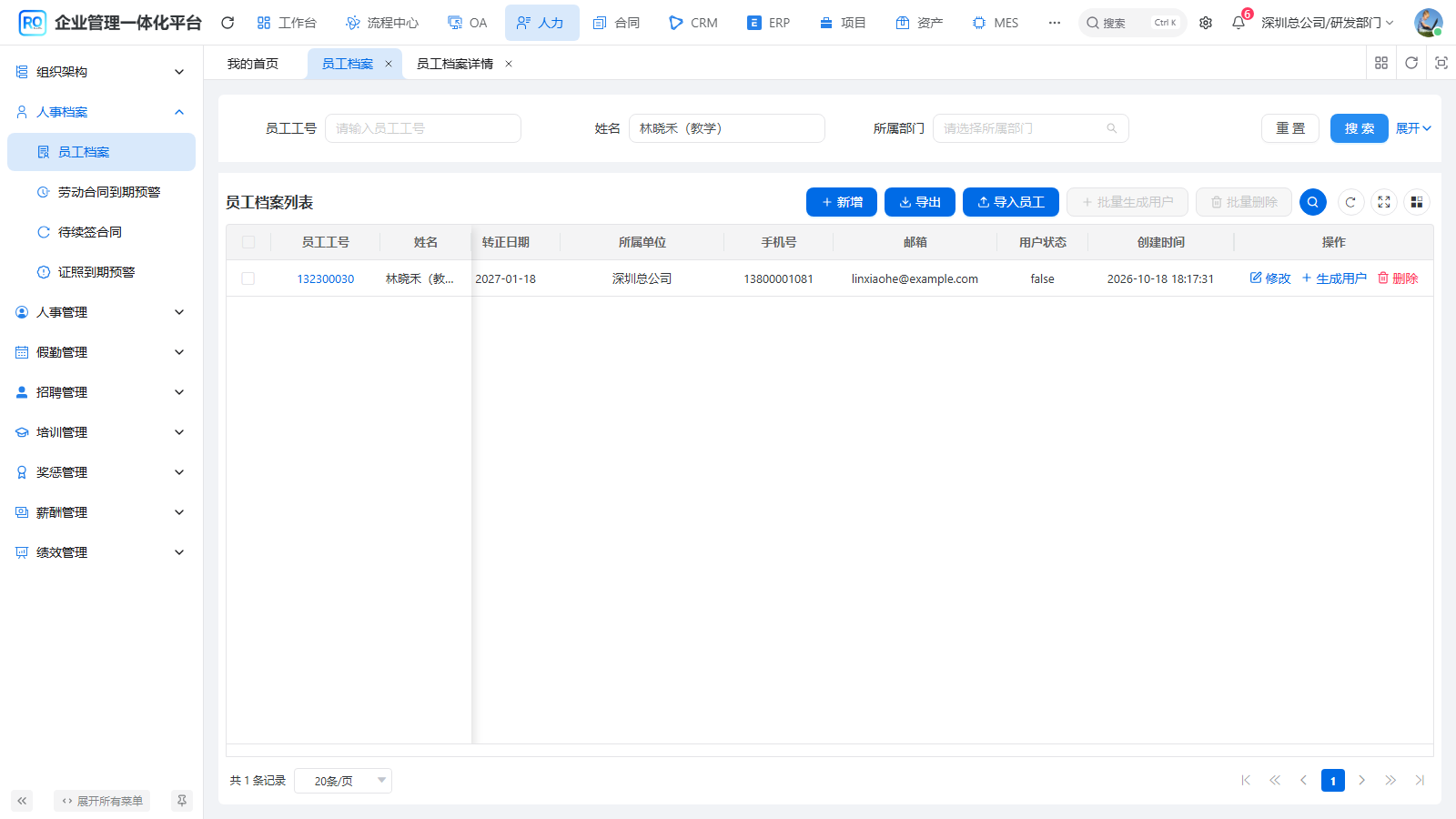Click 导入员工 to import employees
The image size is (1456, 819).
point(1011,202)
